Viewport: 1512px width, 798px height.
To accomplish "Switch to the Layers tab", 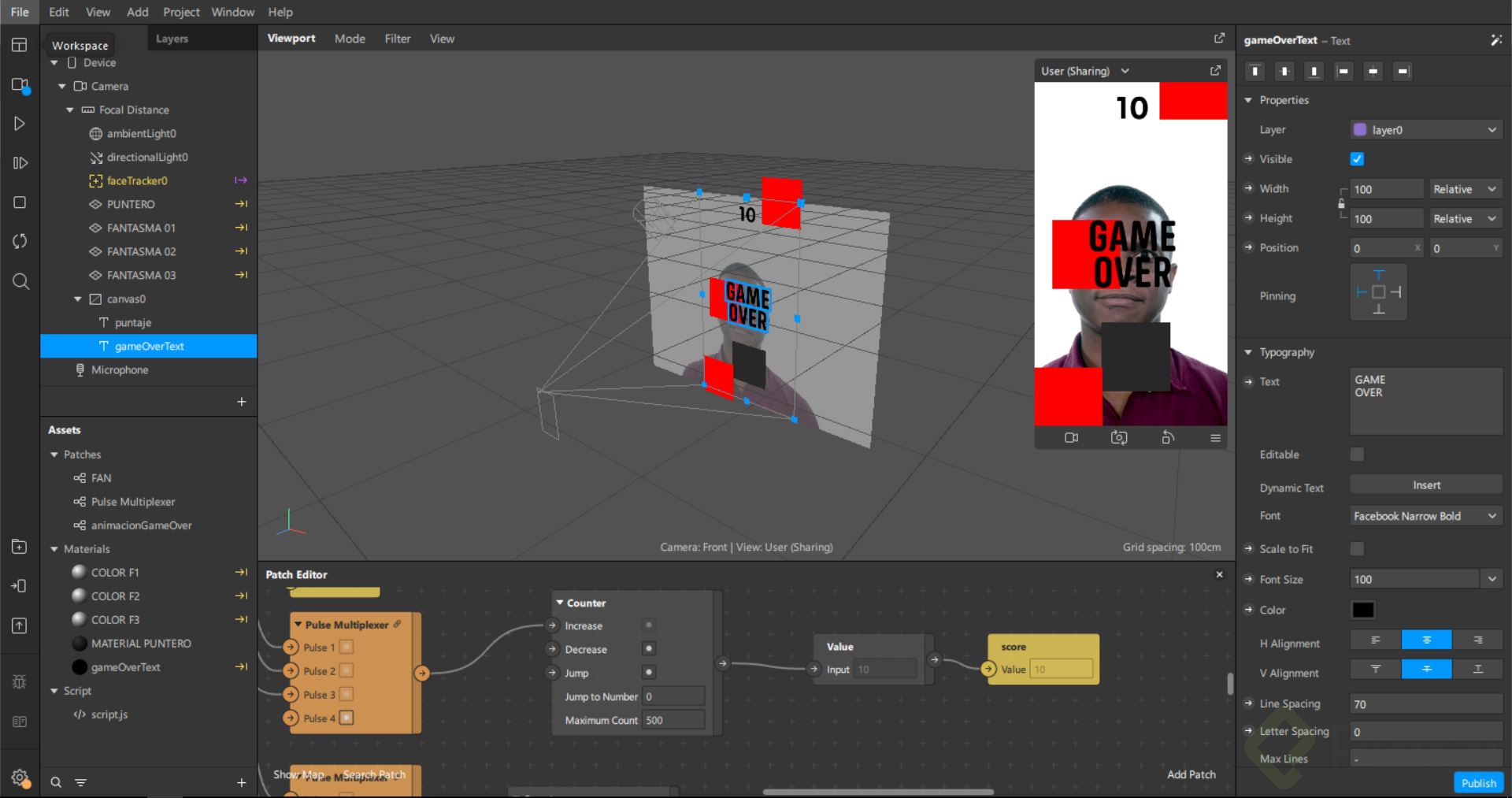I will [x=172, y=39].
